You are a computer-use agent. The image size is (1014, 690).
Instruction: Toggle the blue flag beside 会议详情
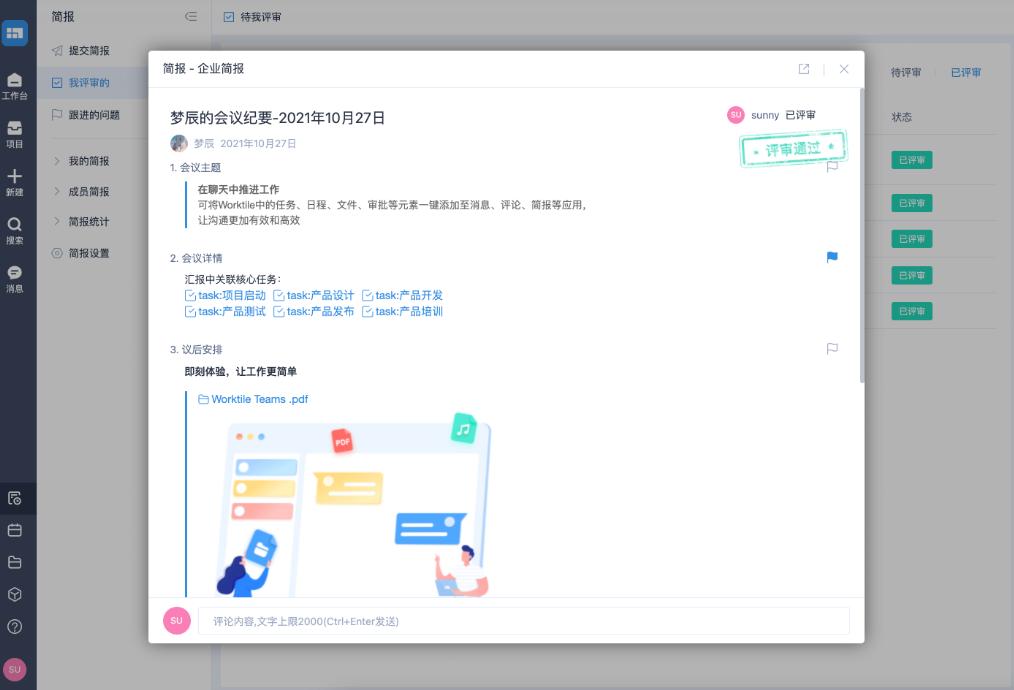click(x=831, y=256)
